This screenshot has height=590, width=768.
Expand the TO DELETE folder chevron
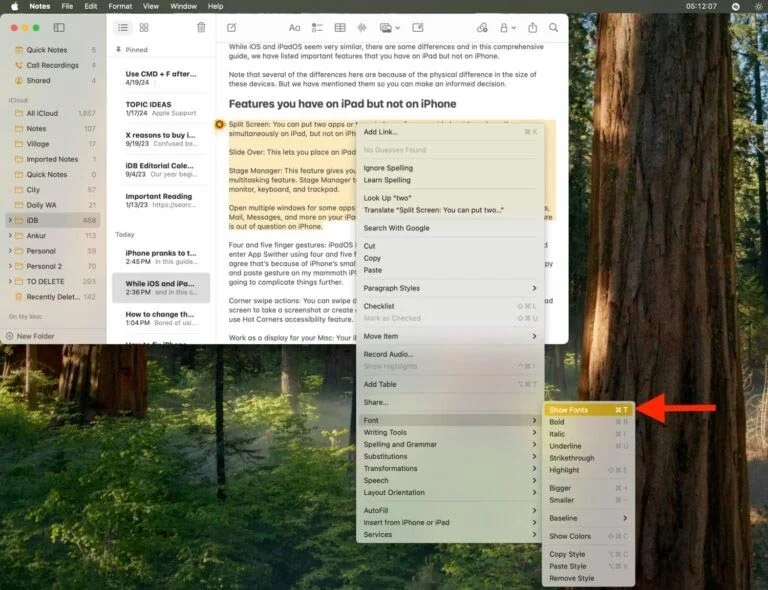coord(10,282)
